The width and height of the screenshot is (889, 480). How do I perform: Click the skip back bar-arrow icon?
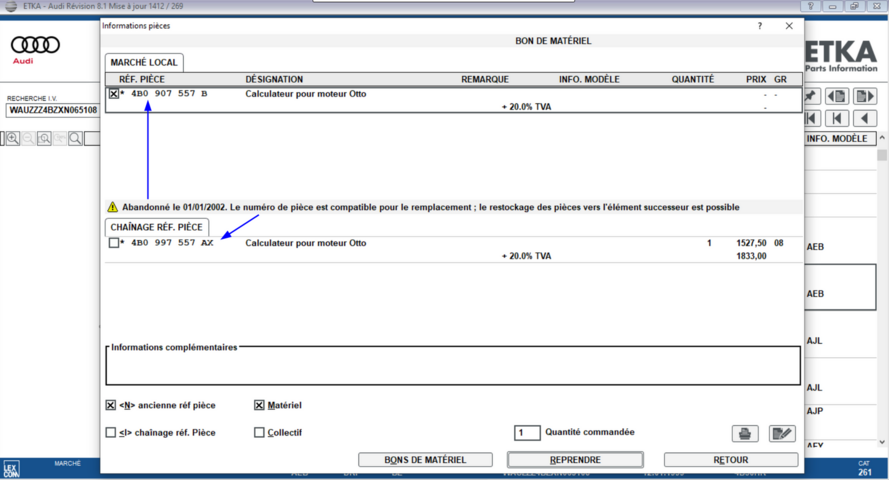837,118
